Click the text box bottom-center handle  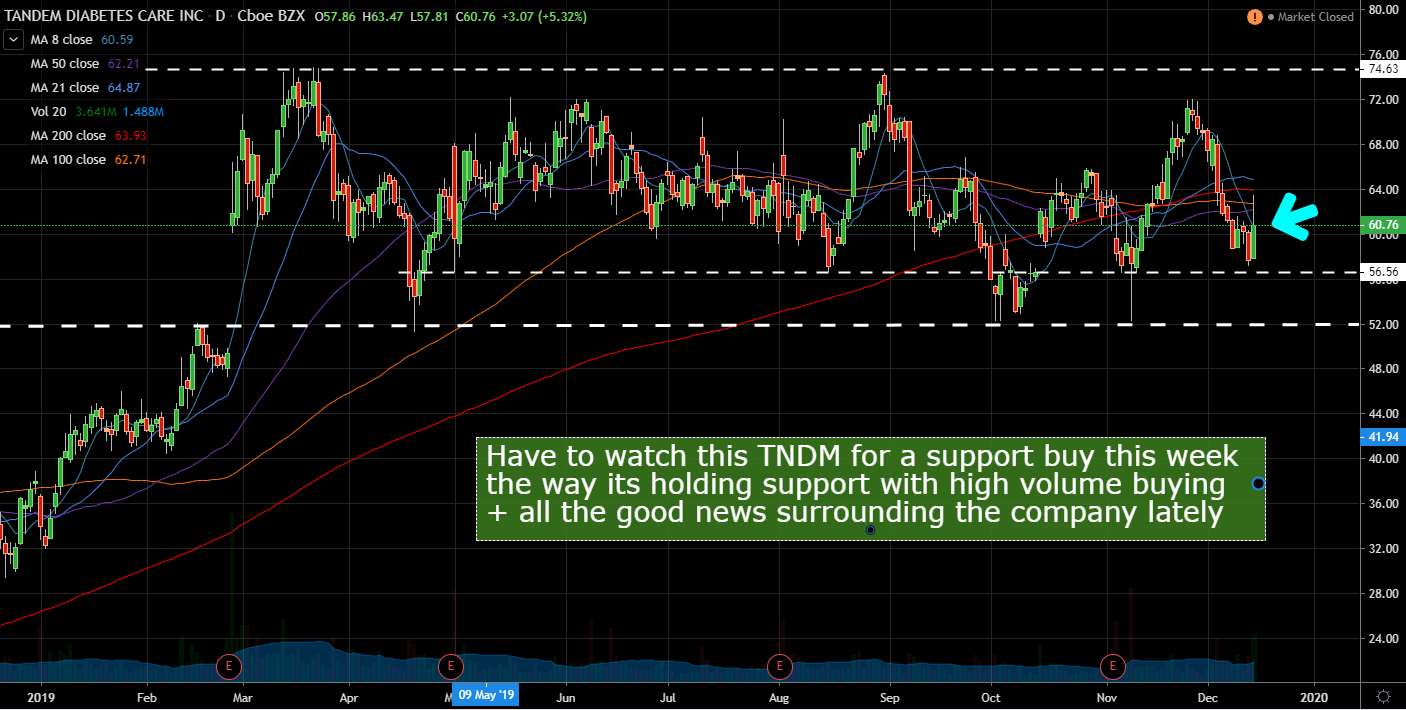(870, 529)
